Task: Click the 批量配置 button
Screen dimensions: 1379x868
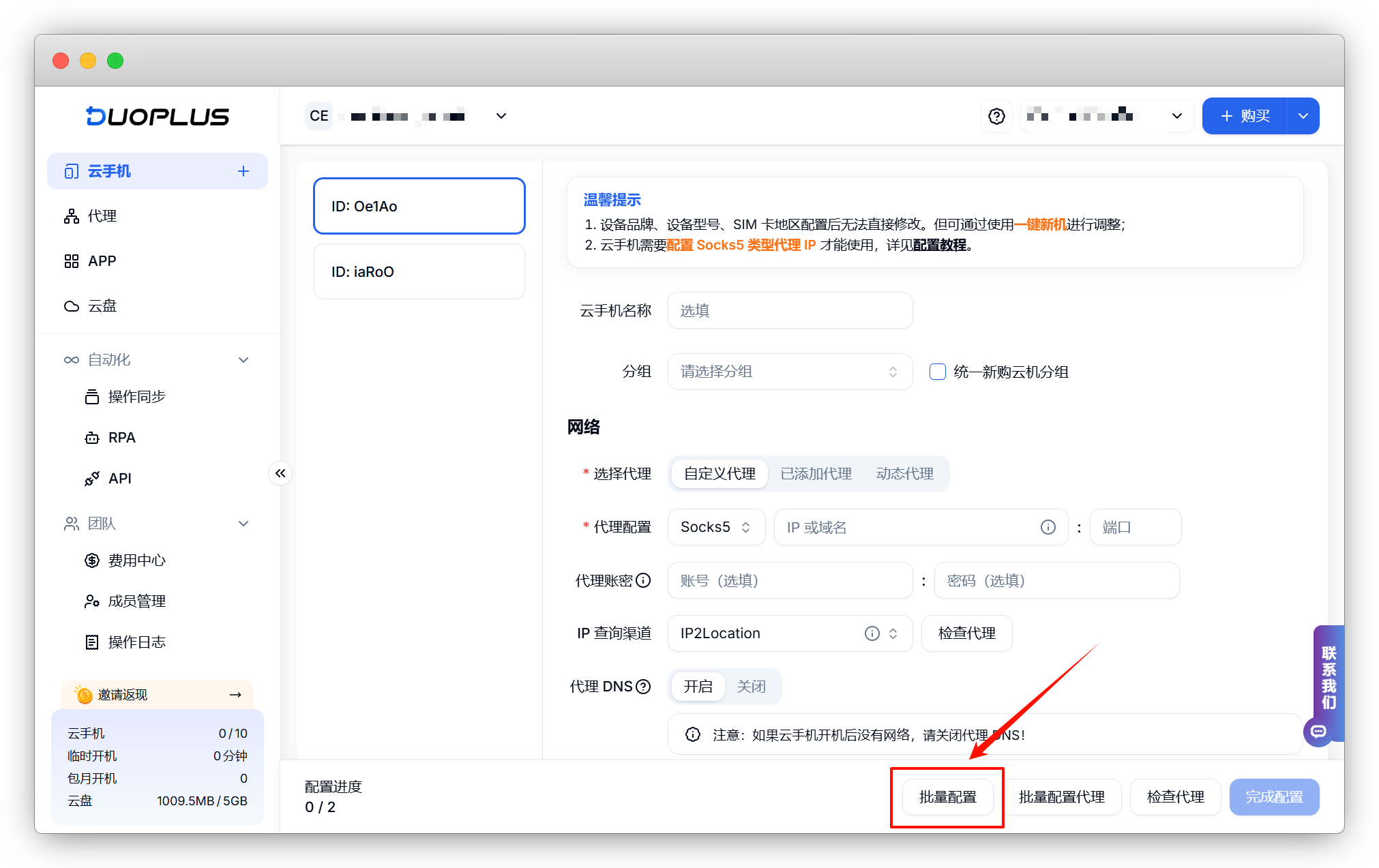Action: (947, 797)
